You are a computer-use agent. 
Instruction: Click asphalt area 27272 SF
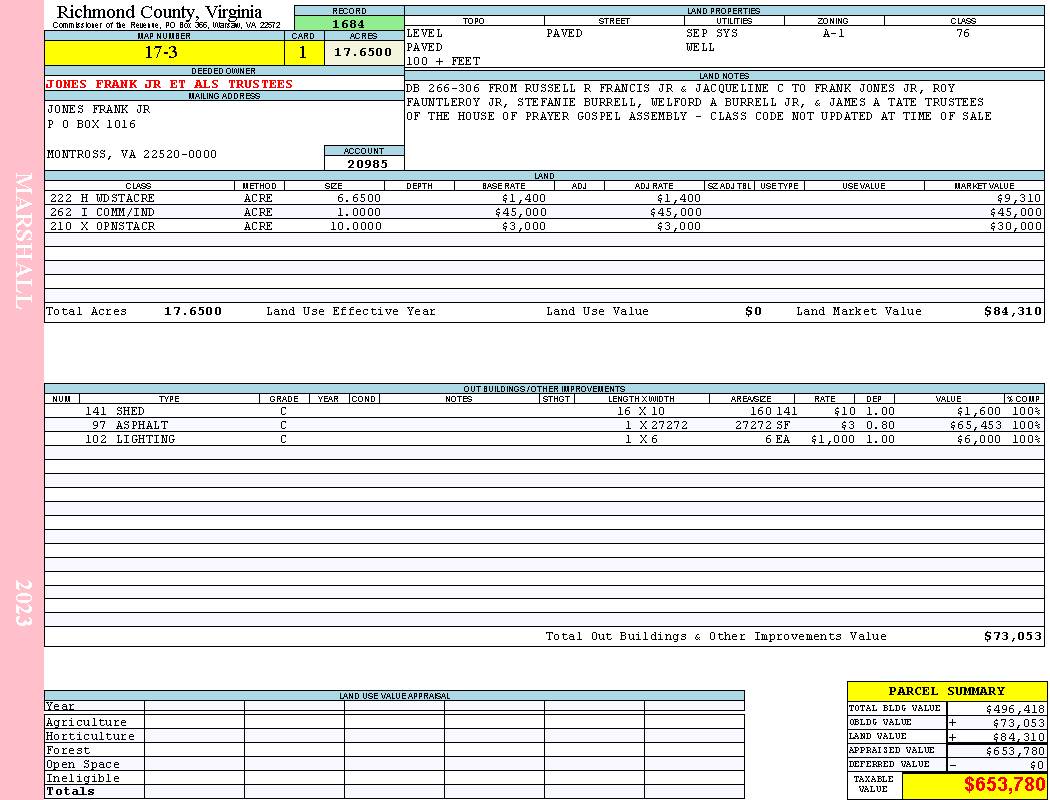762,426
